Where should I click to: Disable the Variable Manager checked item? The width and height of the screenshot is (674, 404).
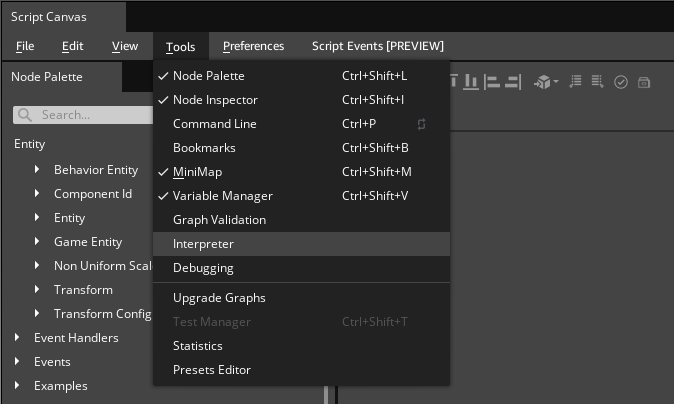click(x=222, y=196)
